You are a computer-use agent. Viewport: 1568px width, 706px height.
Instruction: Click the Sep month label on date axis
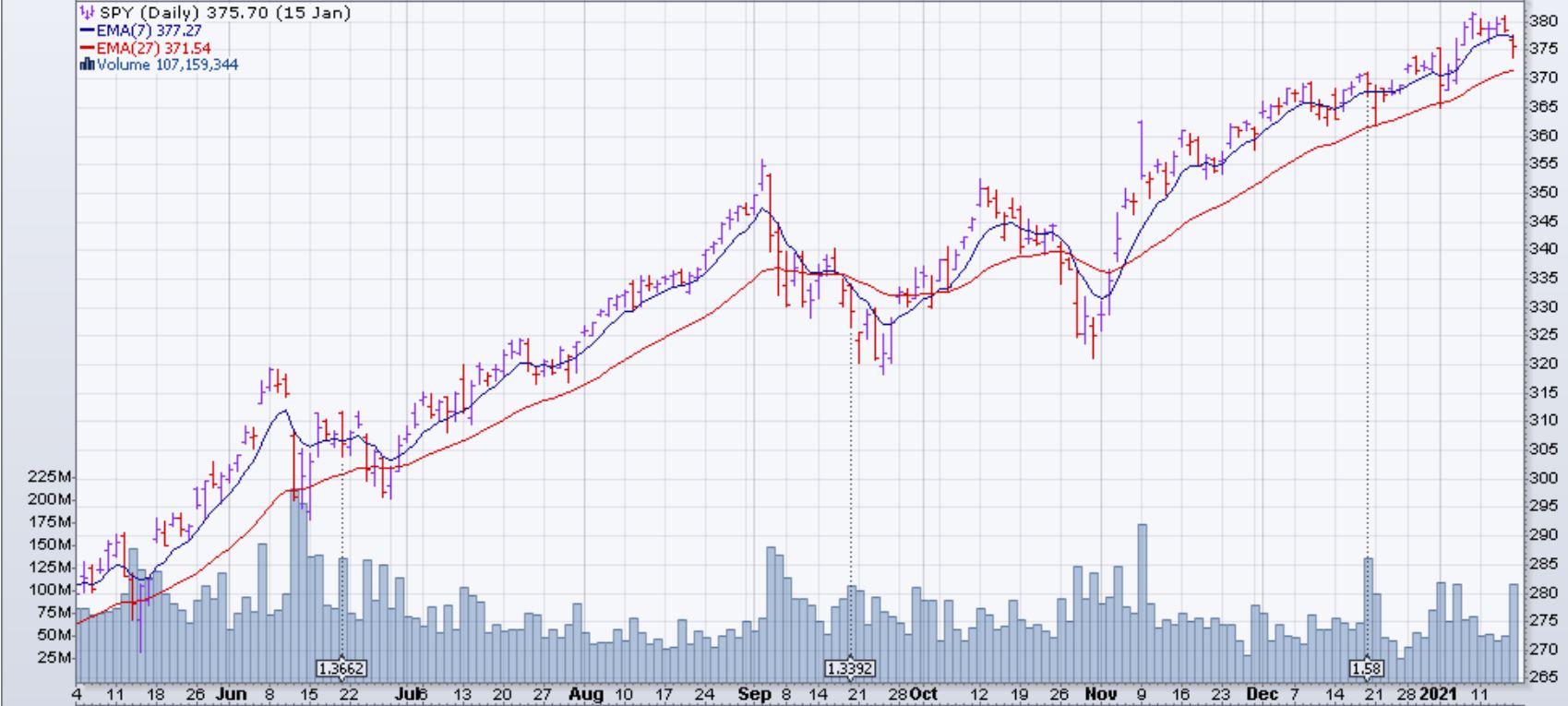pos(754,694)
